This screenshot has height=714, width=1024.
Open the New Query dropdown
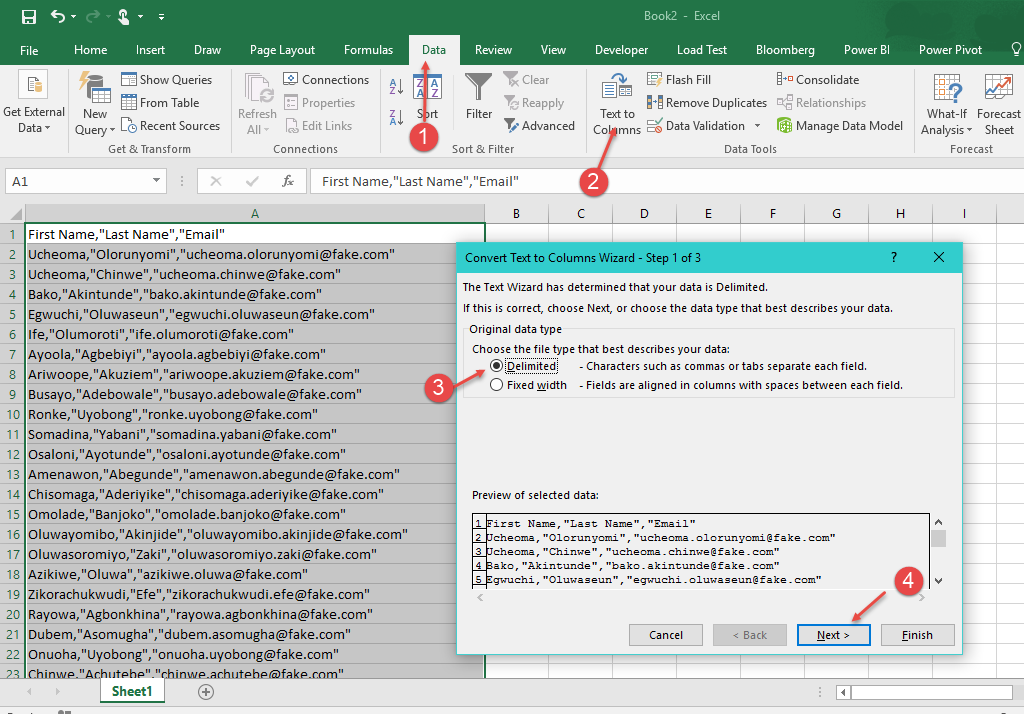coord(93,100)
